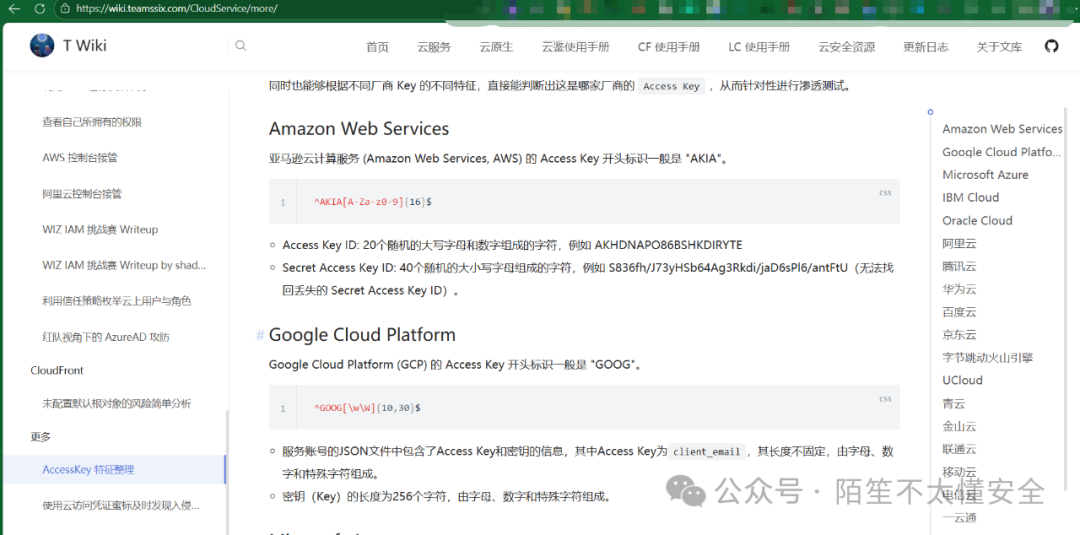The width and height of the screenshot is (1080, 535).
Task: Open the 云原生 nav menu
Action: pos(497,47)
